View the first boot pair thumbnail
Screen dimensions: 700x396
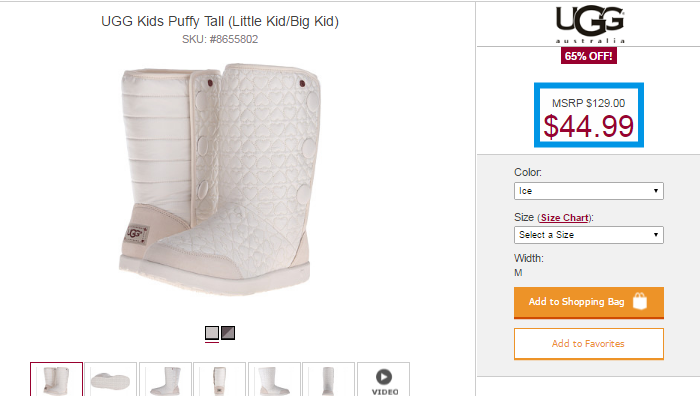coord(57,379)
